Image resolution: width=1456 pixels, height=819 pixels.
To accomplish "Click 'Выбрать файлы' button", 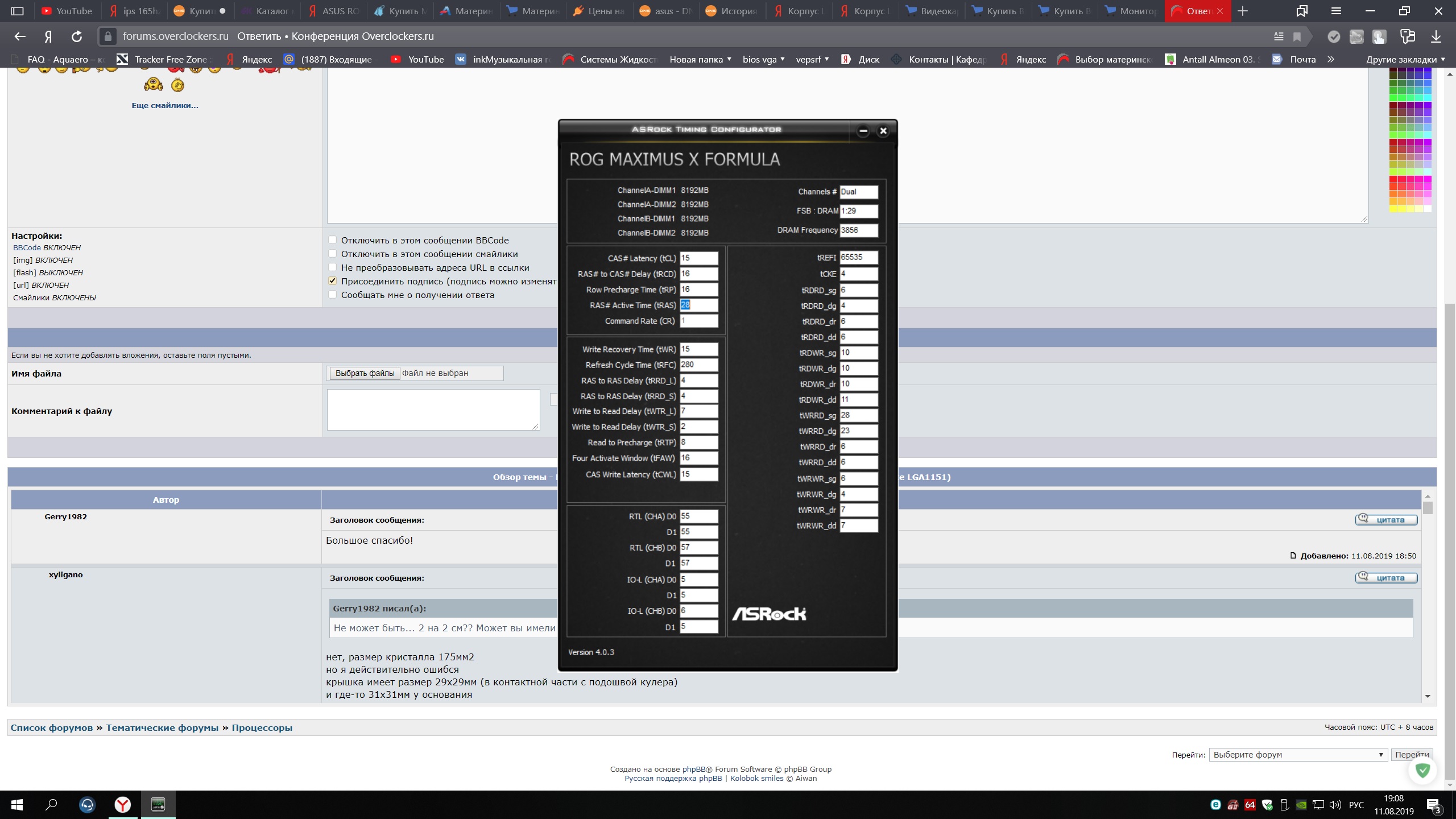I will pyautogui.click(x=365, y=373).
